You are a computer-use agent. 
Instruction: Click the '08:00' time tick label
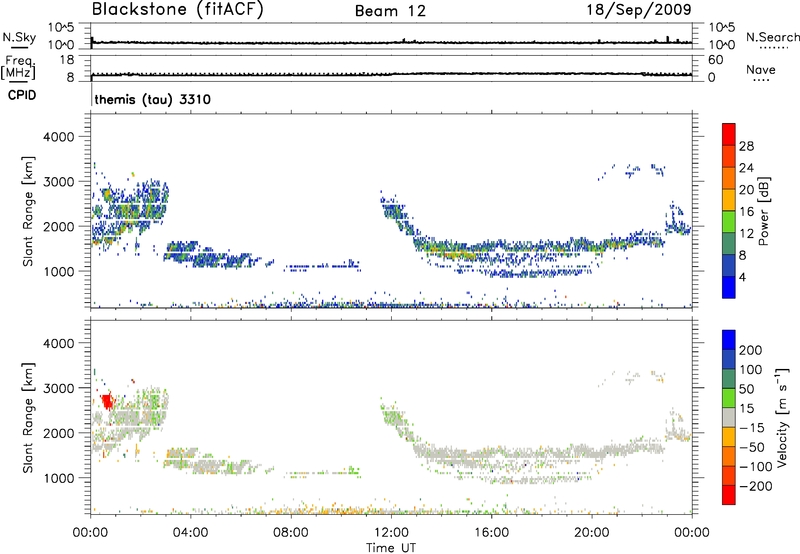(290, 533)
